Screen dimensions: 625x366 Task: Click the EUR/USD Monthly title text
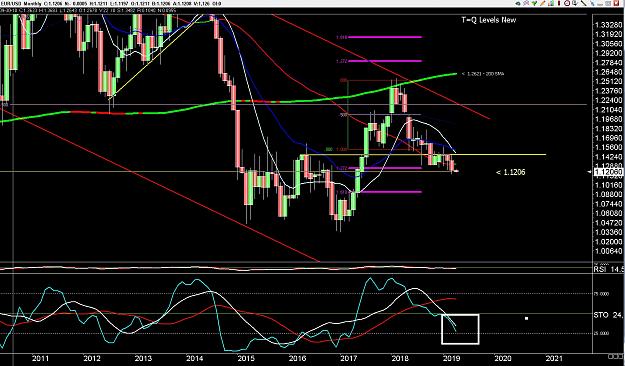pyautogui.click(x=22, y=4)
